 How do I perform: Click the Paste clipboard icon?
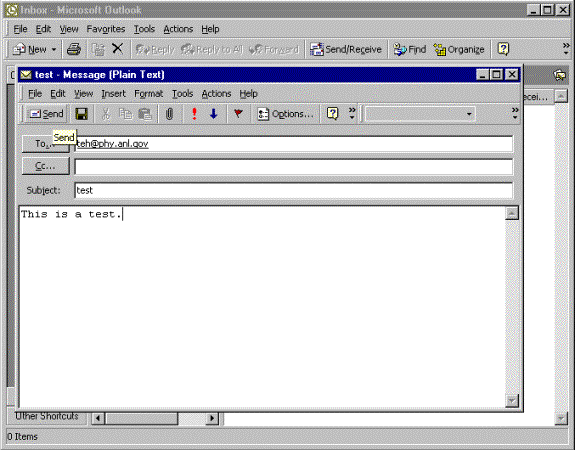click(145, 114)
